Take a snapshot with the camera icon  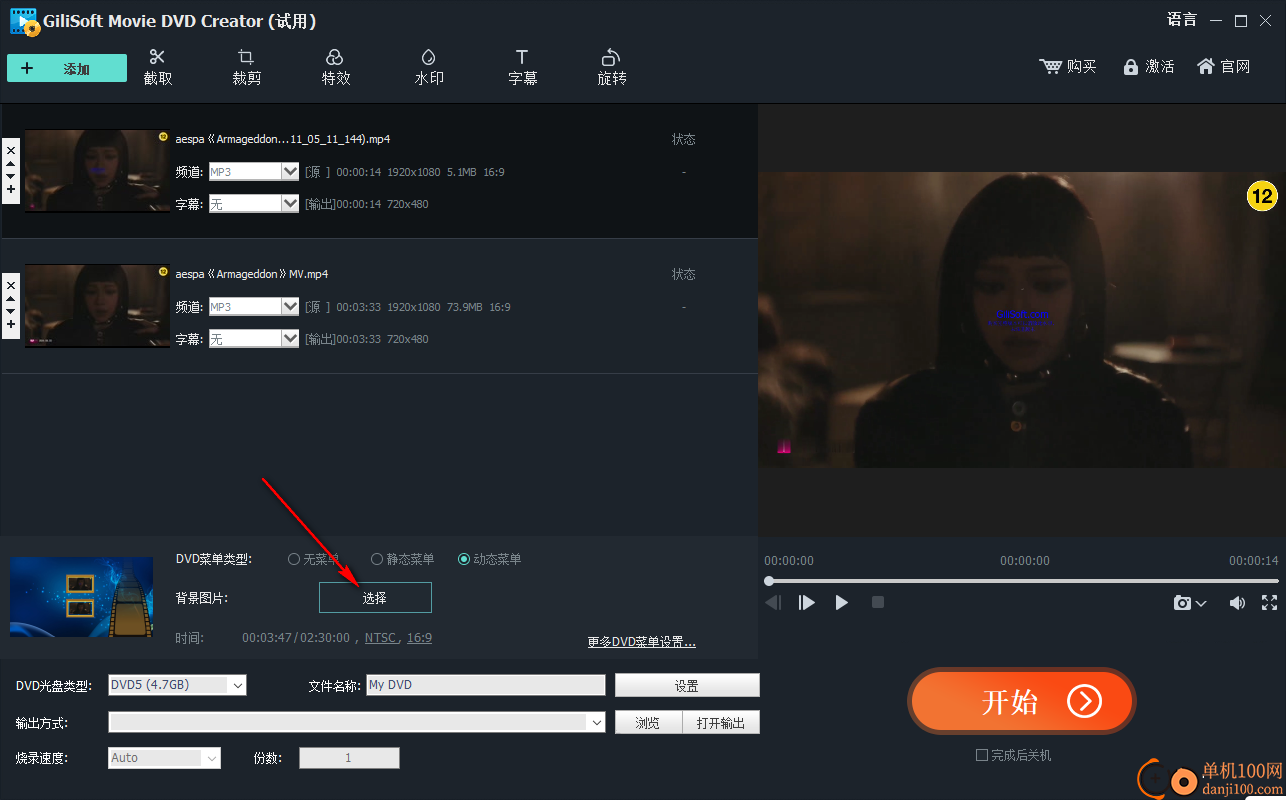tap(1183, 603)
